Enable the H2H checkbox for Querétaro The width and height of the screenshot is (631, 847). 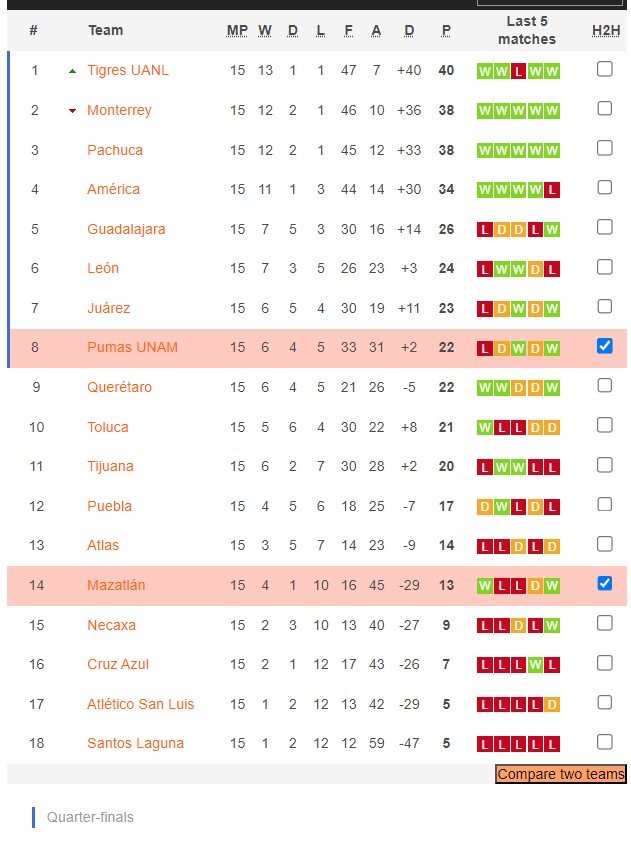point(604,387)
